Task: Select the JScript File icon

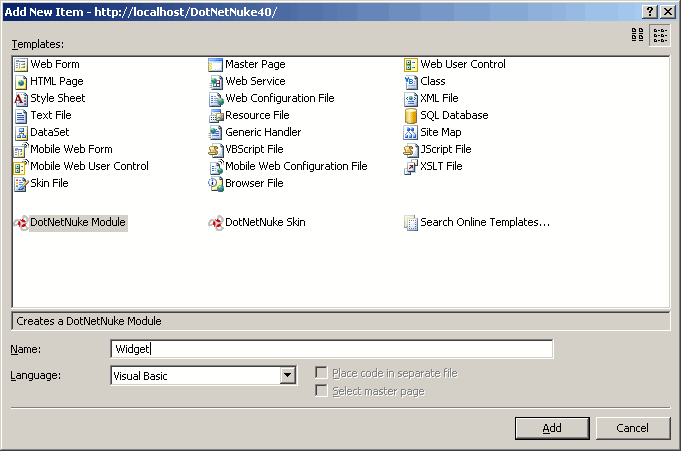Action: tap(410, 149)
